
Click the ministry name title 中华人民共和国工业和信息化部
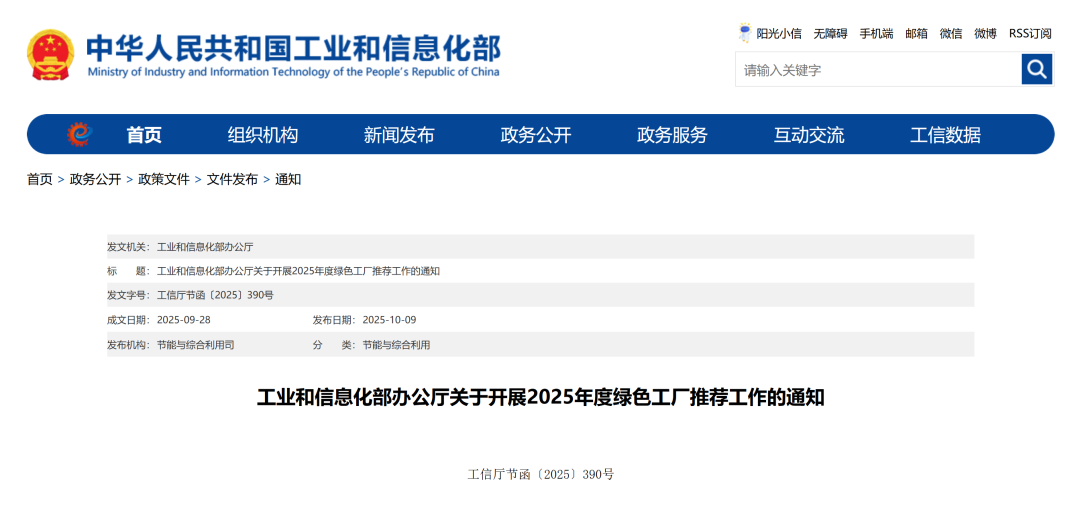click(x=293, y=48)
